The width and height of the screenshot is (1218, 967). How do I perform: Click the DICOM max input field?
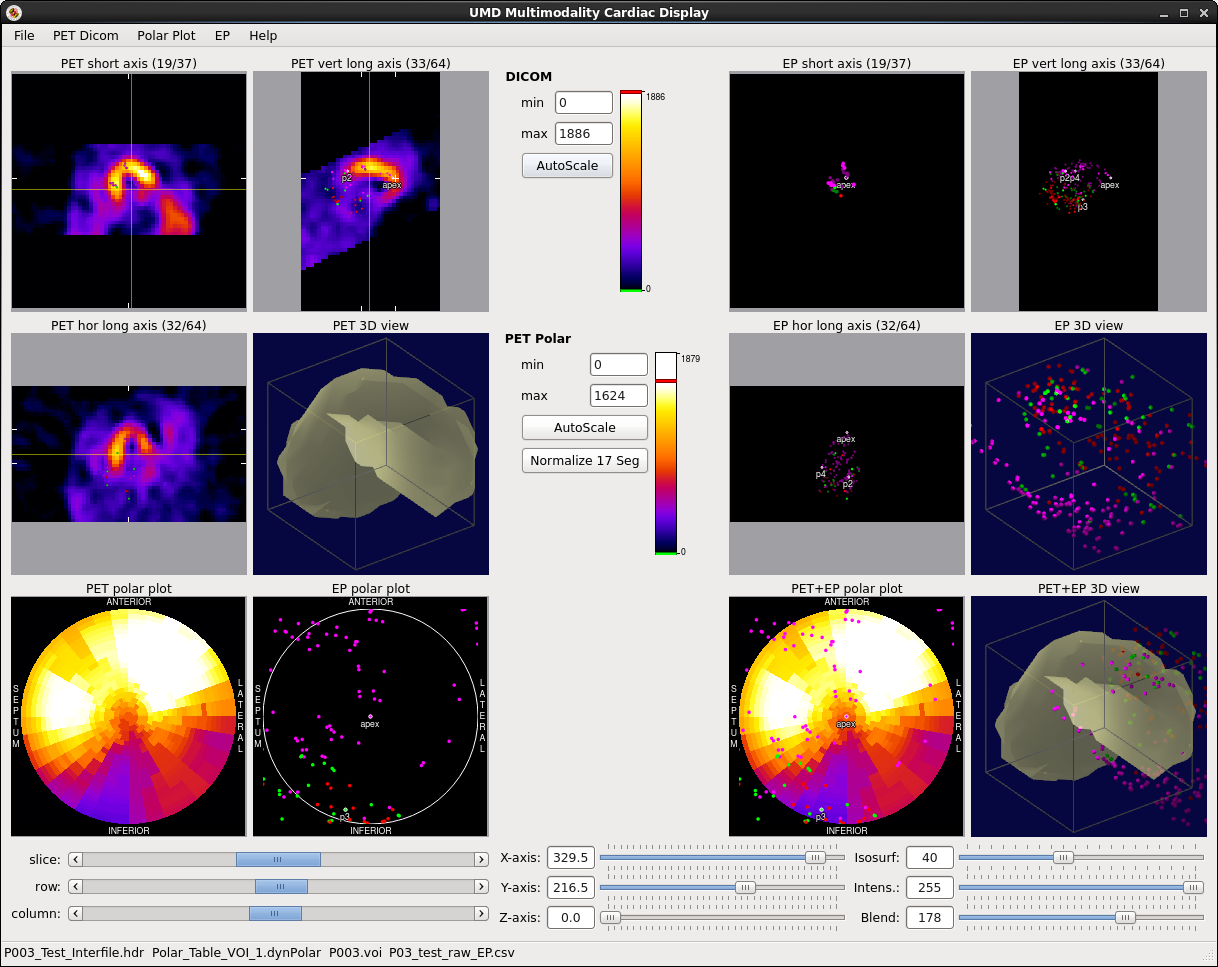coord(584,133)
